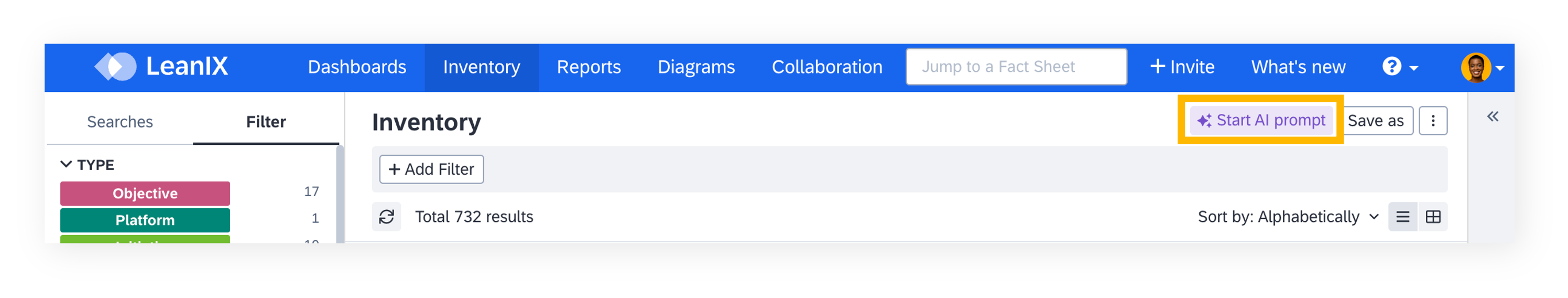Switch to table grid view

pyautogui.click(x=1433, y=217)
